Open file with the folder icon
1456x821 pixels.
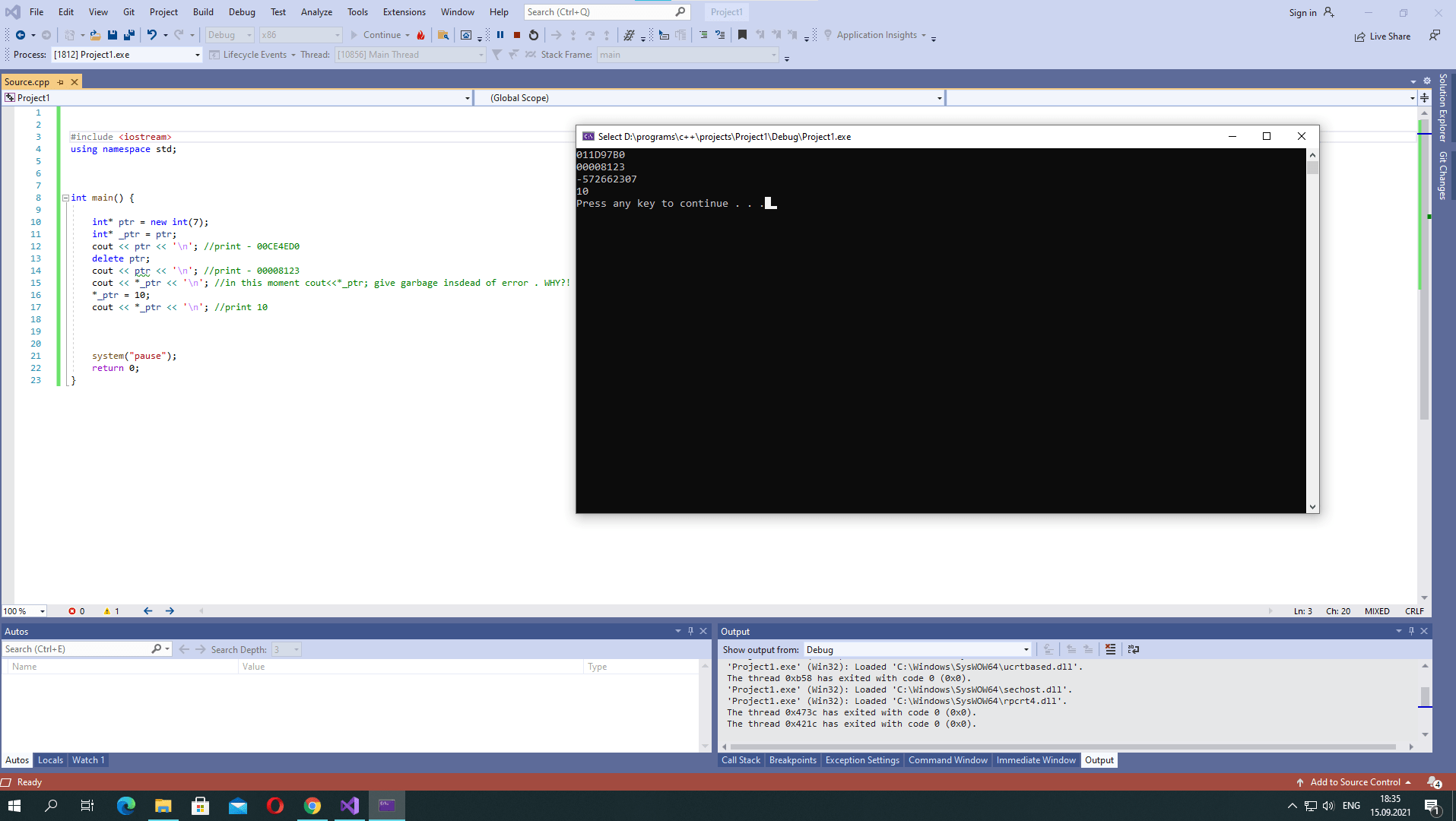(x=95, y=35)
